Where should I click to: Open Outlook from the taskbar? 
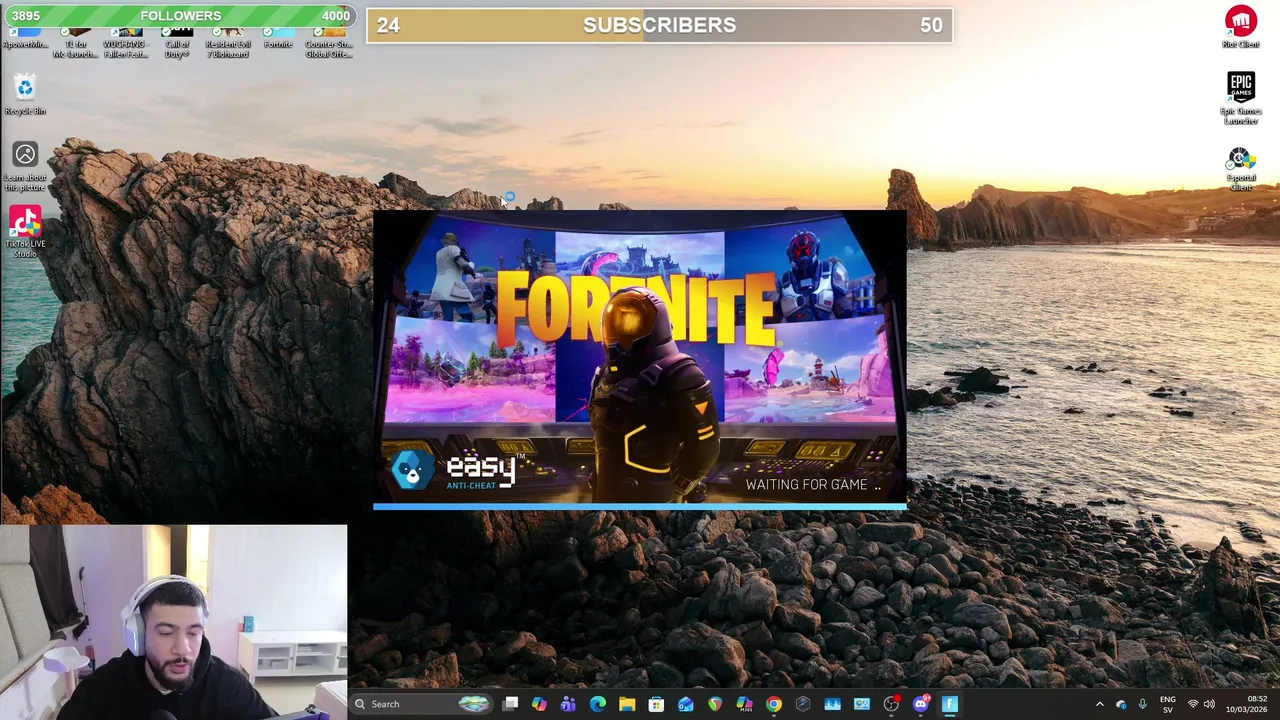[x=685, y=704]
